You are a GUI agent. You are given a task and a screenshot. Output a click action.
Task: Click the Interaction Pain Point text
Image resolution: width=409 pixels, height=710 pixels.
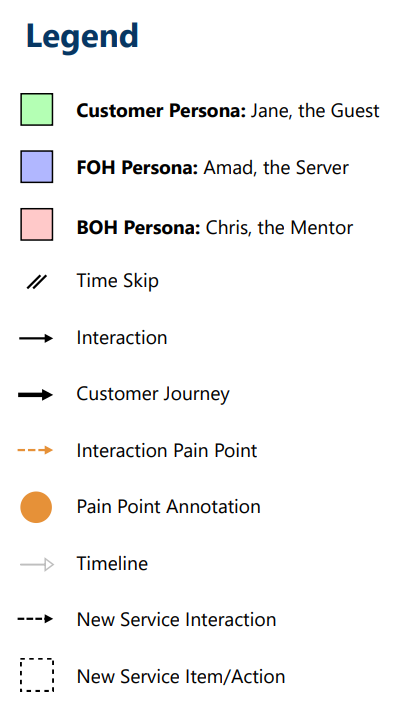click(x=167, y=451)
